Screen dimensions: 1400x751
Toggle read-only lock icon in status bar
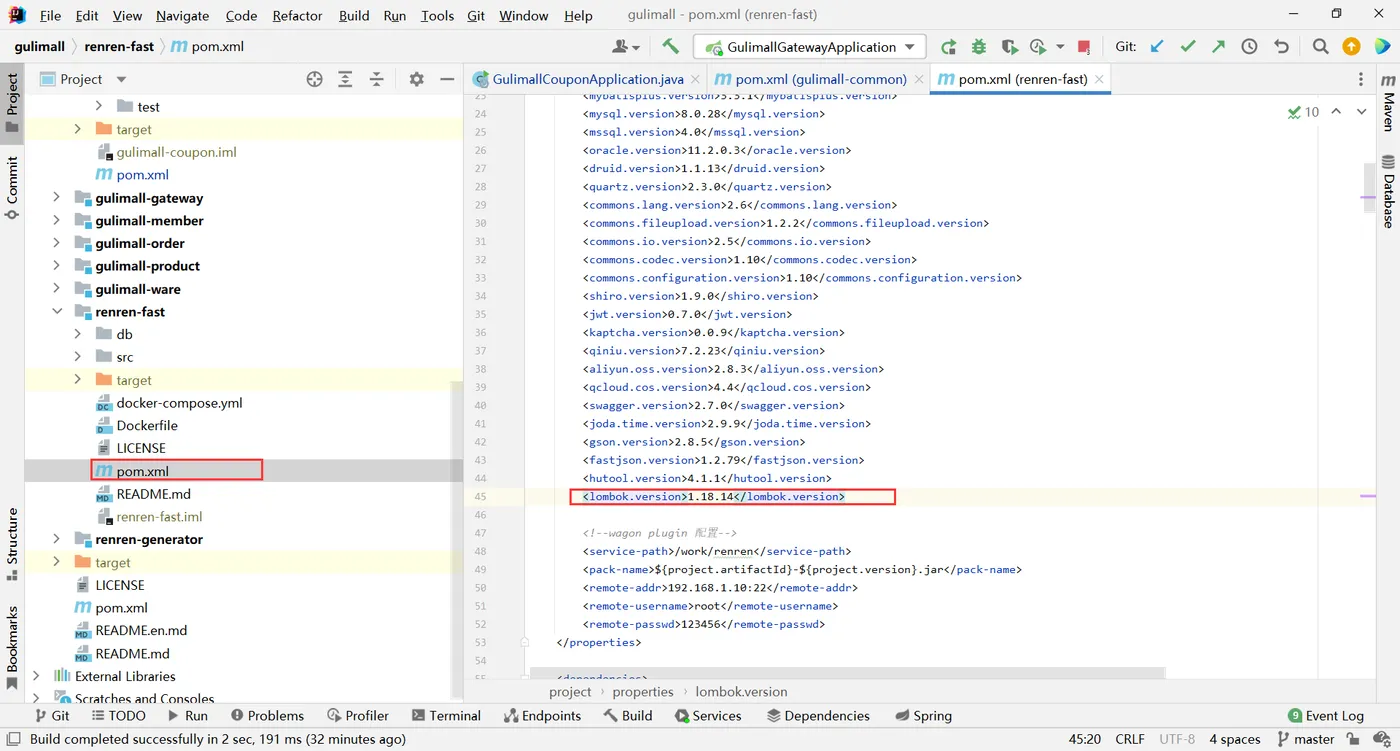tap(1353, 739)
